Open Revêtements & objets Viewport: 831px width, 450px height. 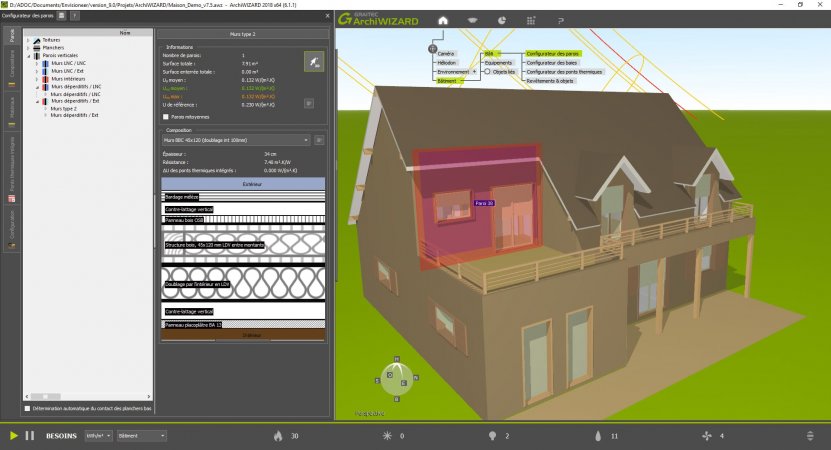coord(550,81)
